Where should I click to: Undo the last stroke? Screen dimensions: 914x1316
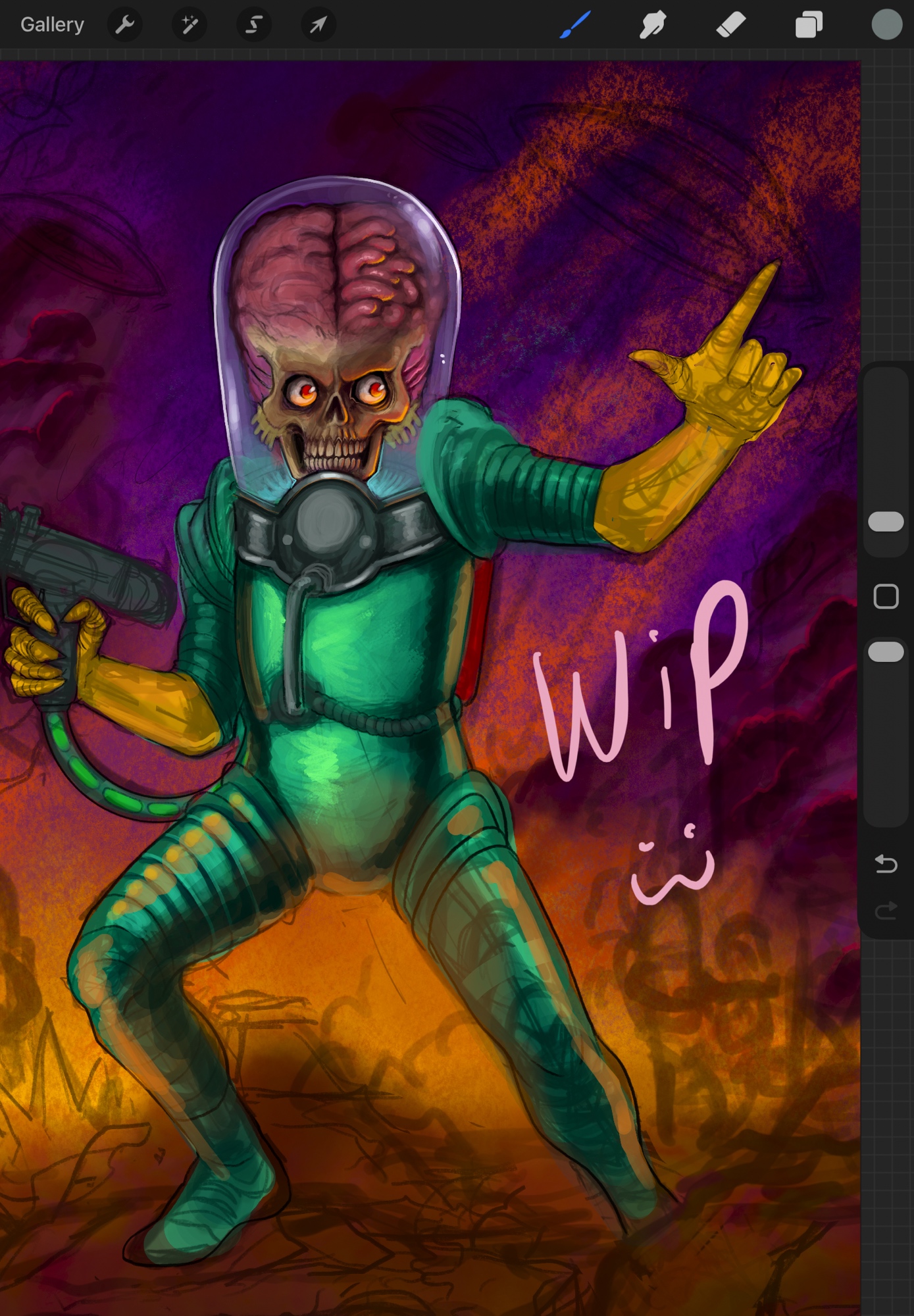tap(886, 863)
